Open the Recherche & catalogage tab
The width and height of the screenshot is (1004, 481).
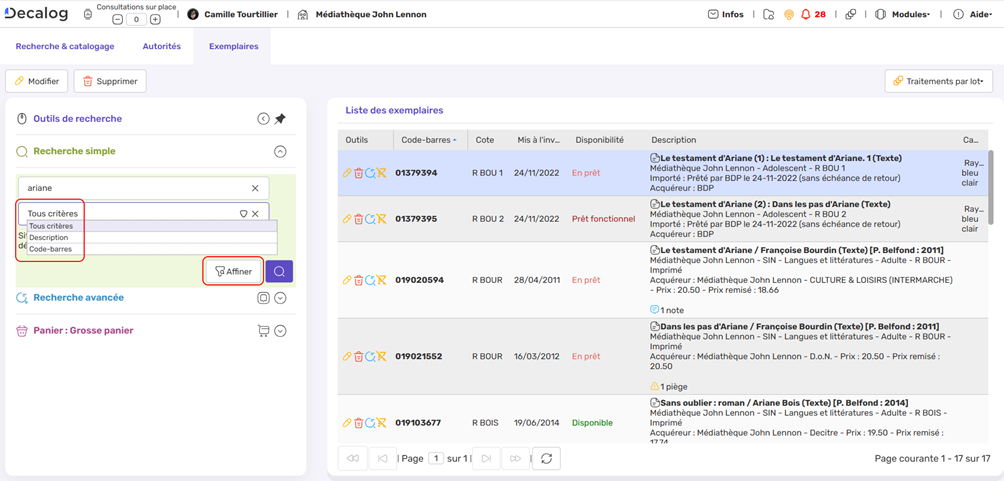tap(65, 46)
